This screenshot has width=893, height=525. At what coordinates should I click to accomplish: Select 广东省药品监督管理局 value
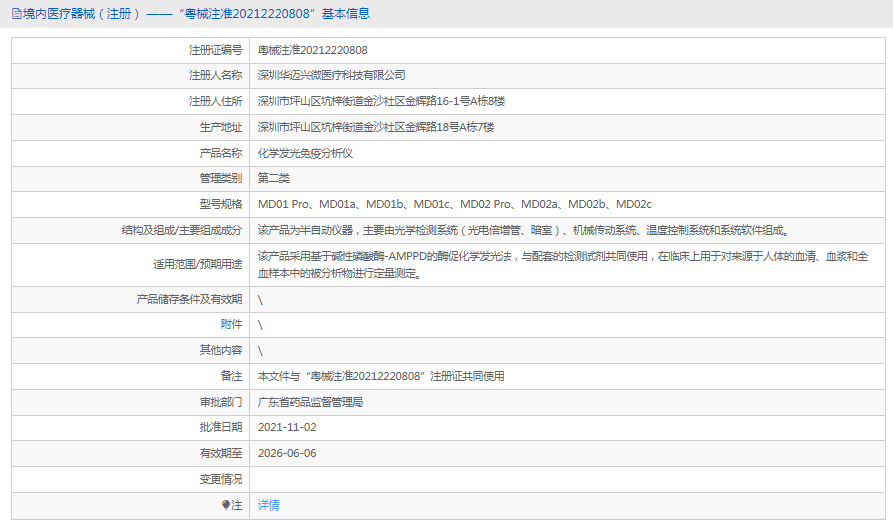coord(310,402)
